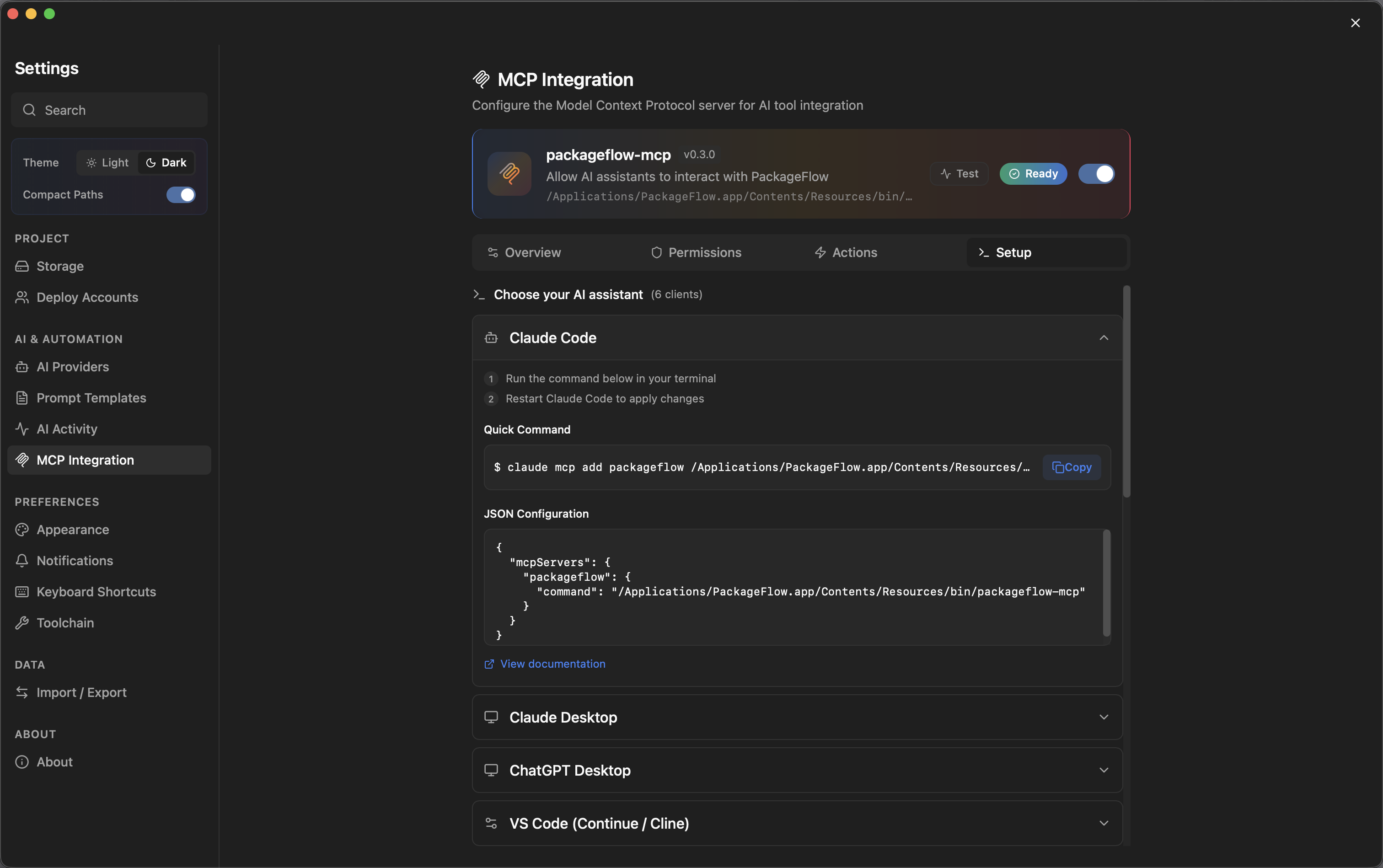This screenshot has width=1383, height=868.
Task: Open Deploy Accounts settings
Action: [x=87, y=297]
